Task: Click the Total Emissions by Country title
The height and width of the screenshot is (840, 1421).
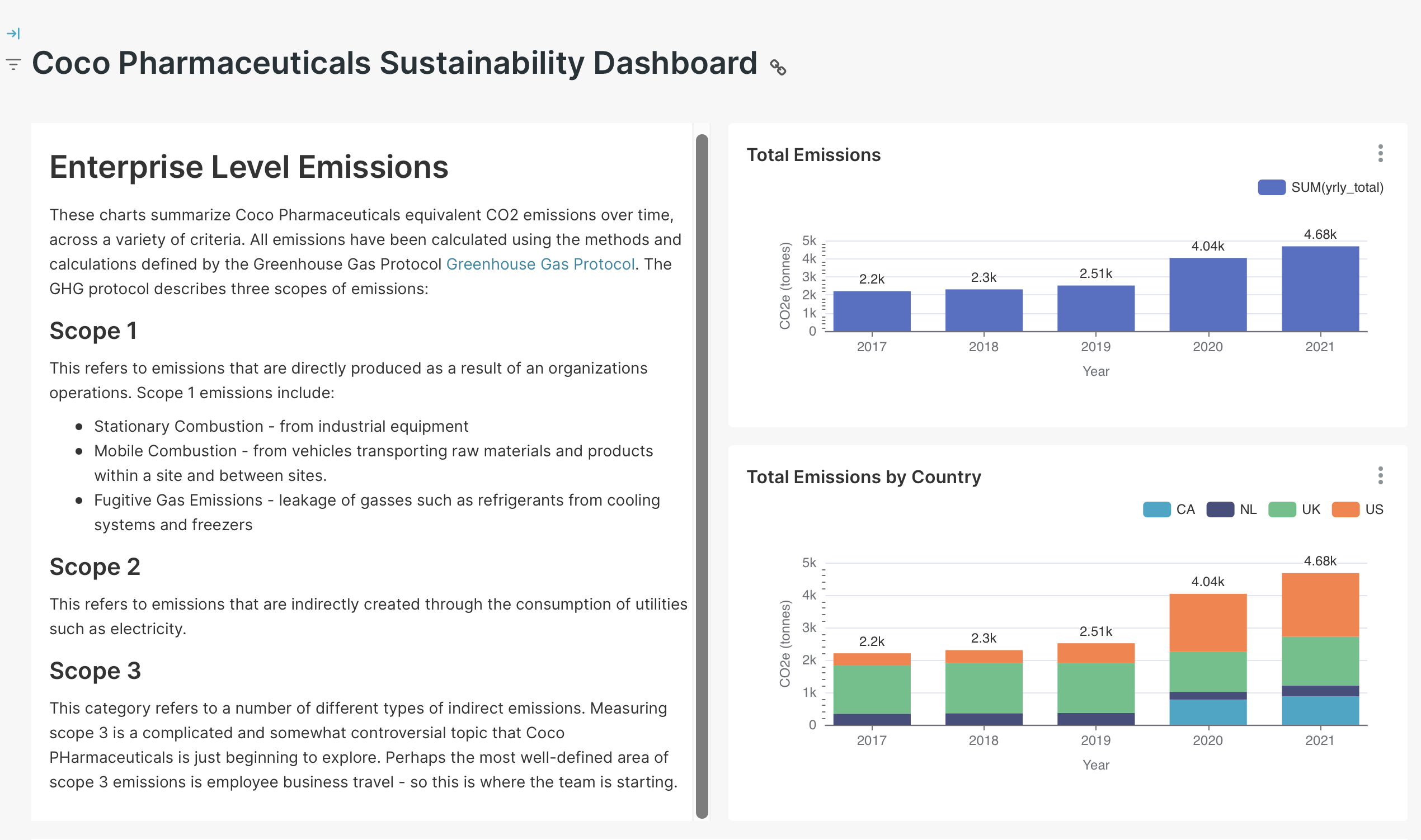Action: click(x=864, y=477)
